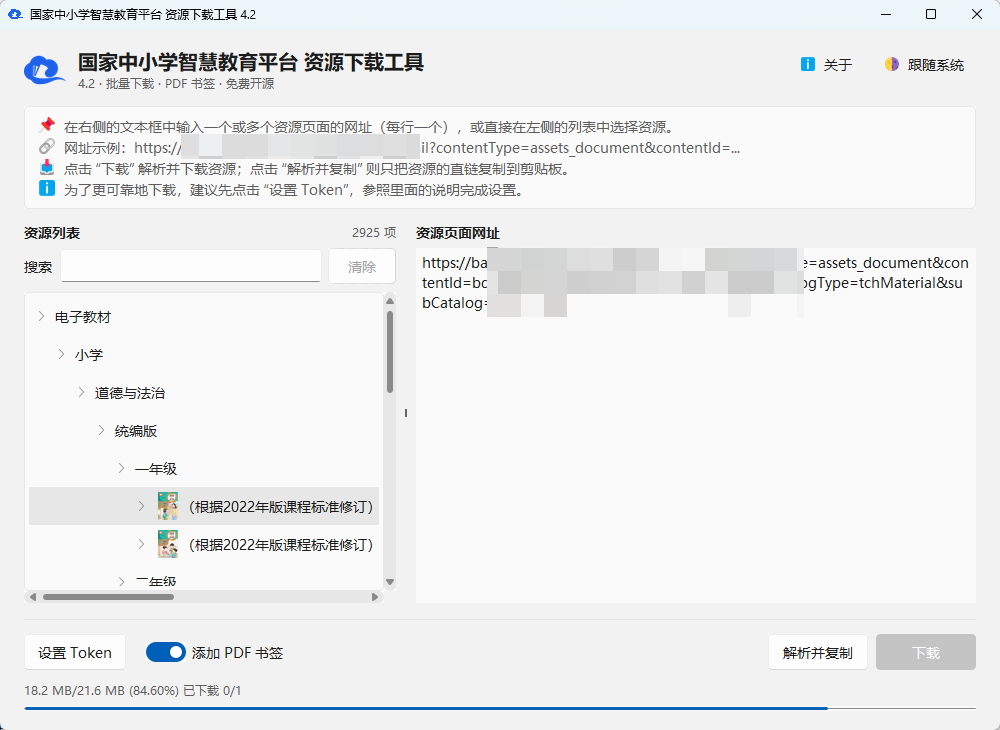Click the red pushpin tip icon
Viewport: 1000px width, 730px height.
pos(47,125)
